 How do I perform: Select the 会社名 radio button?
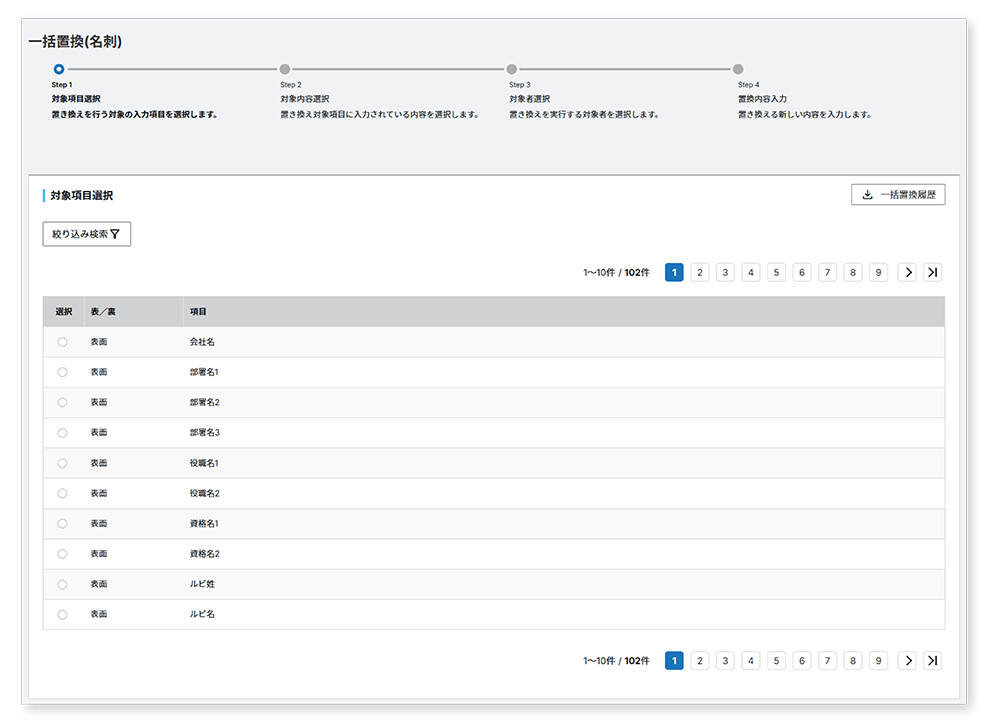point(62,342)
